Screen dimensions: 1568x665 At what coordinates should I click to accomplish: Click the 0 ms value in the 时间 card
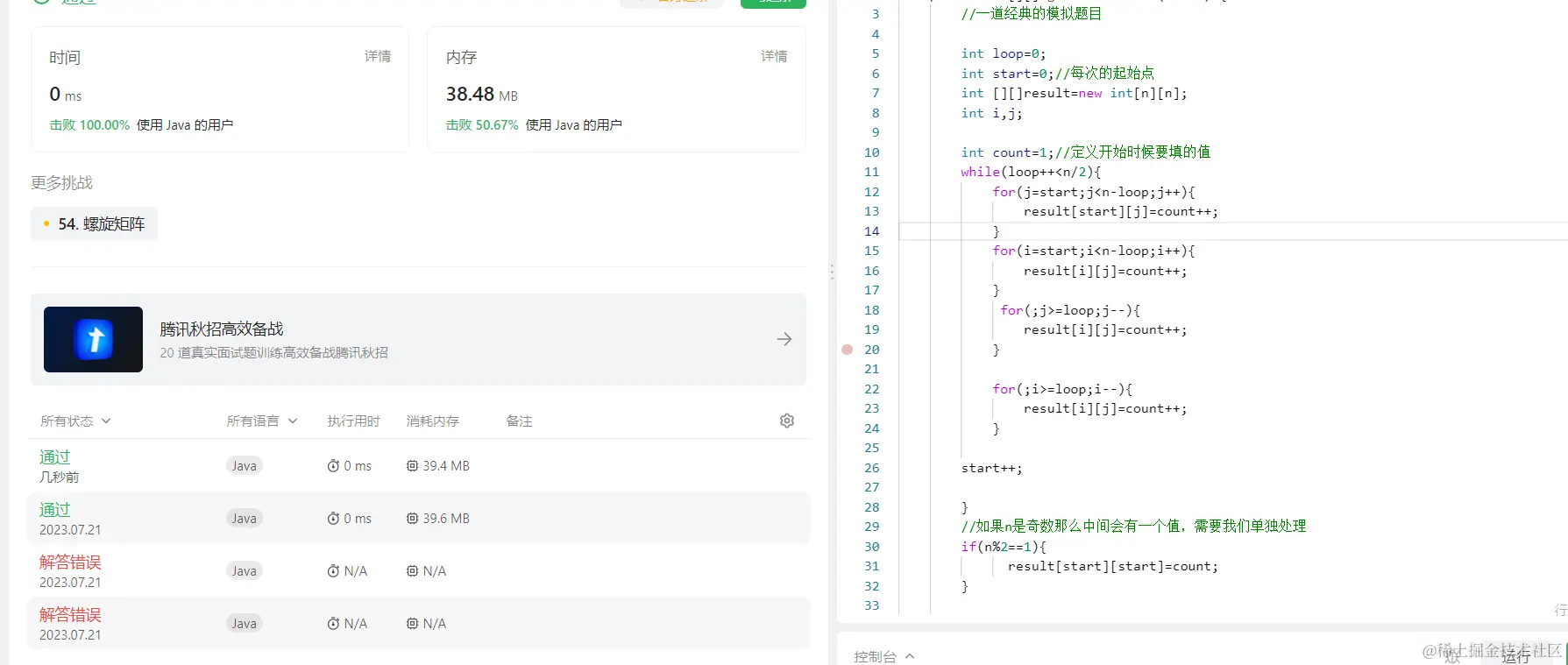pyautogui.click(x=66, y=95)
